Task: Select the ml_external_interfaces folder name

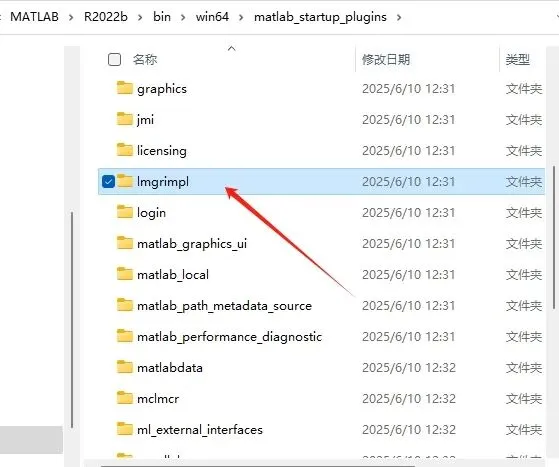Action: pos(200,430)
